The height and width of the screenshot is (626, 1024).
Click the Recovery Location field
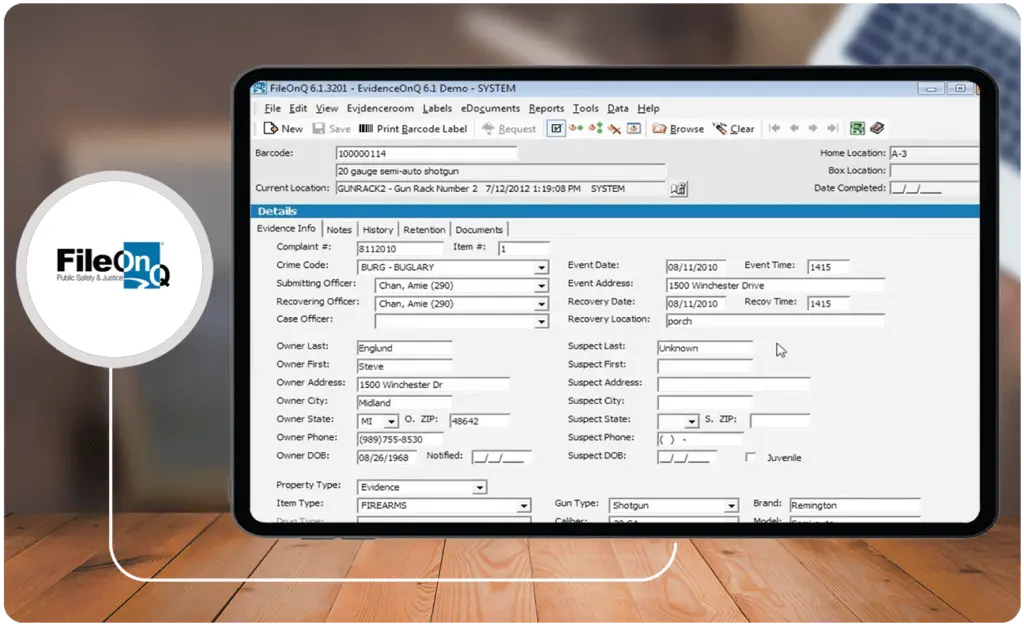pyautogui.click(x=775, y=321)
